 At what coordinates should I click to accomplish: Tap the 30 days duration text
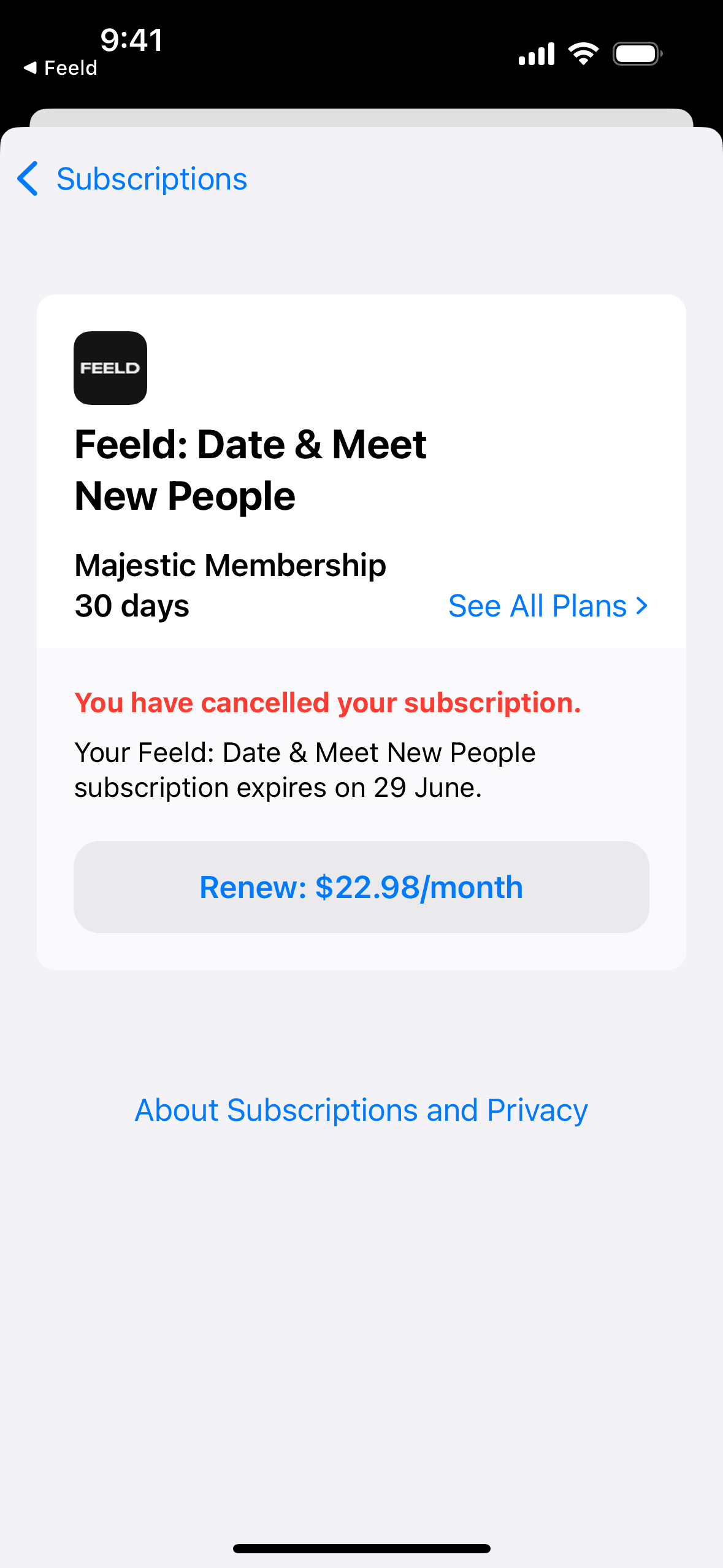click(x=132, y=606)
